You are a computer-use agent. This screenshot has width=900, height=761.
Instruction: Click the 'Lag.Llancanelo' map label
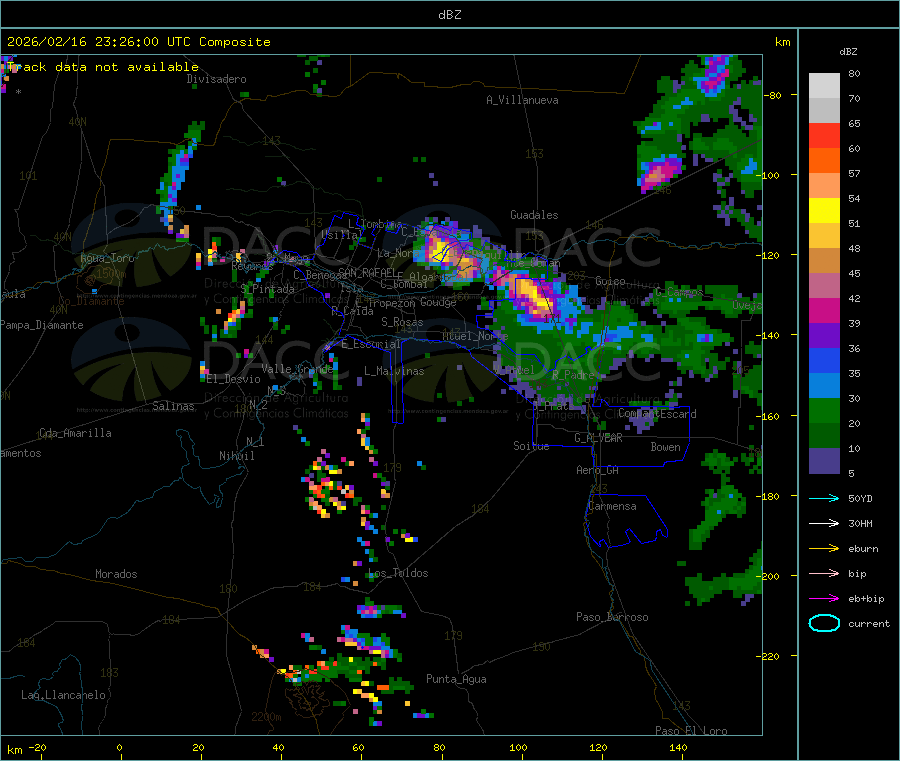point(63,695)
